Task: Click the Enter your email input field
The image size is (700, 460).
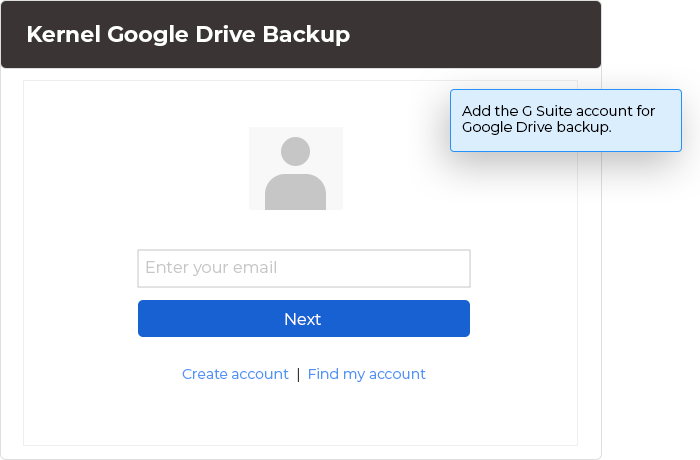Action: click(x=304, y=268)
